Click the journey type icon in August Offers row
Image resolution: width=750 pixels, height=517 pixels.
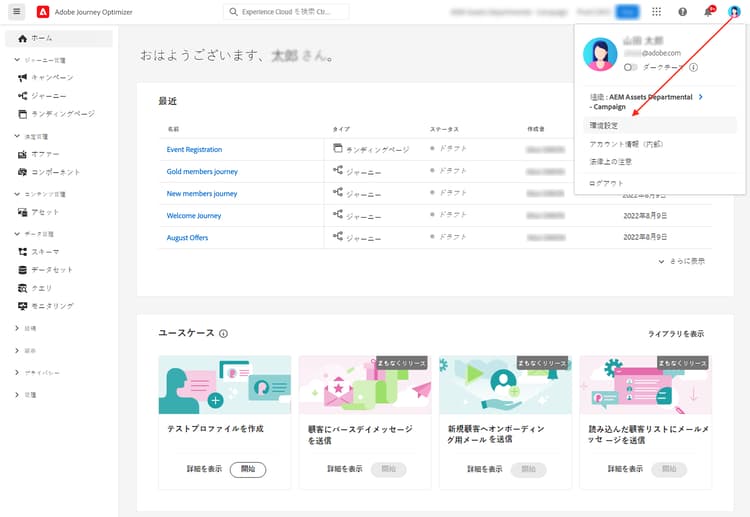[338, 236]
